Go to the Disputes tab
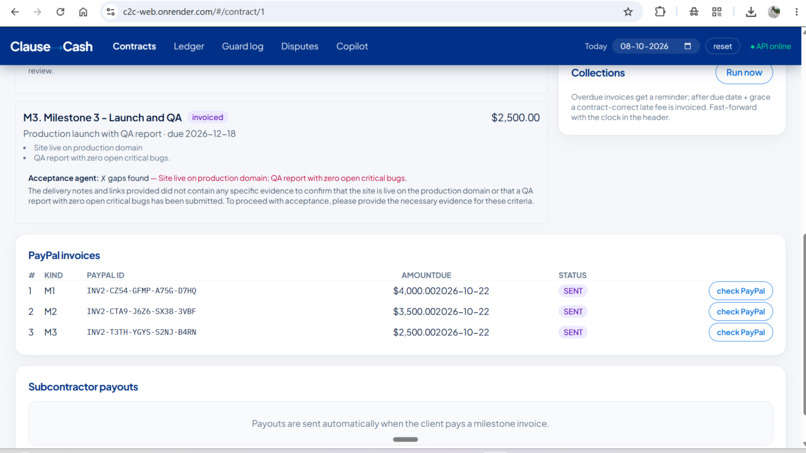Image resolution: width=806 pixels, height=453 pixels. [x=300, y=46]
